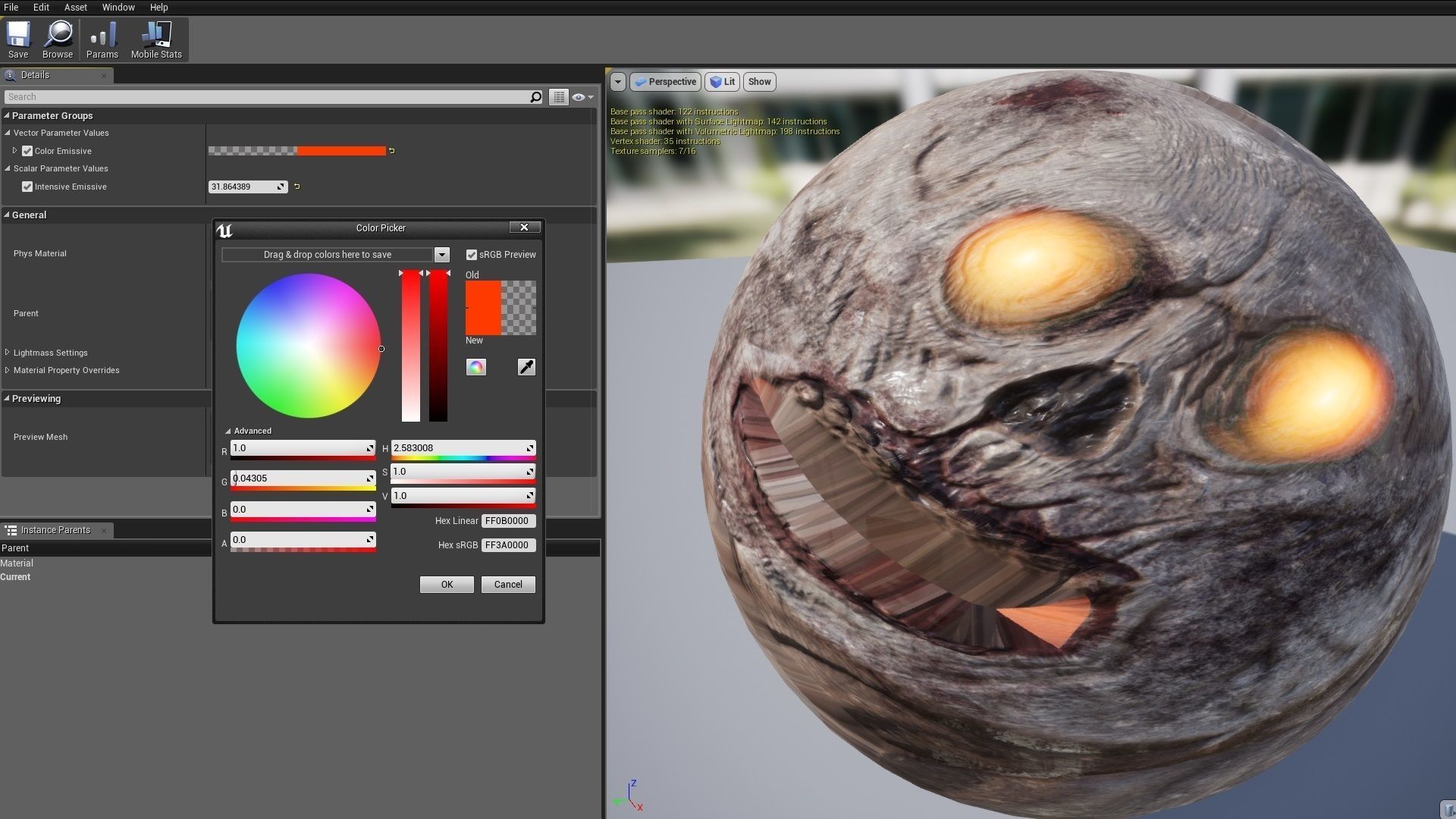Pick the eyedropper tool in Color Picker
Screen dimensions: 1456x819
(x=526, y=367)
